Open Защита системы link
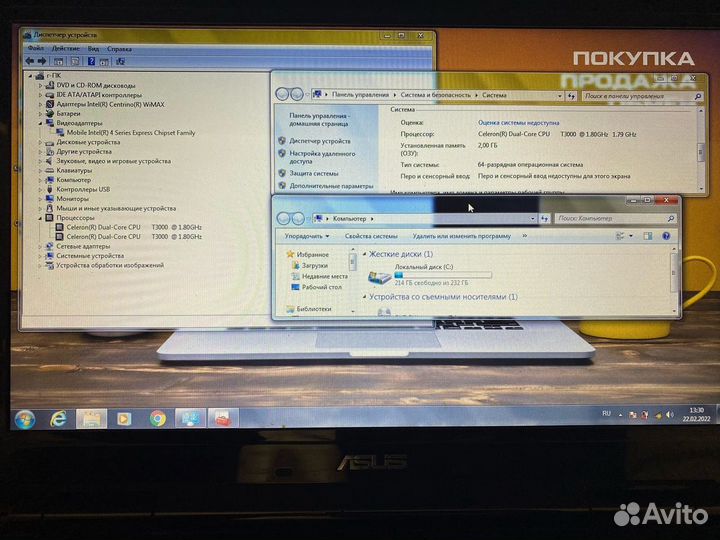This screenshot has height=540, width=720. pyautogui.click(x=314, y=174)
